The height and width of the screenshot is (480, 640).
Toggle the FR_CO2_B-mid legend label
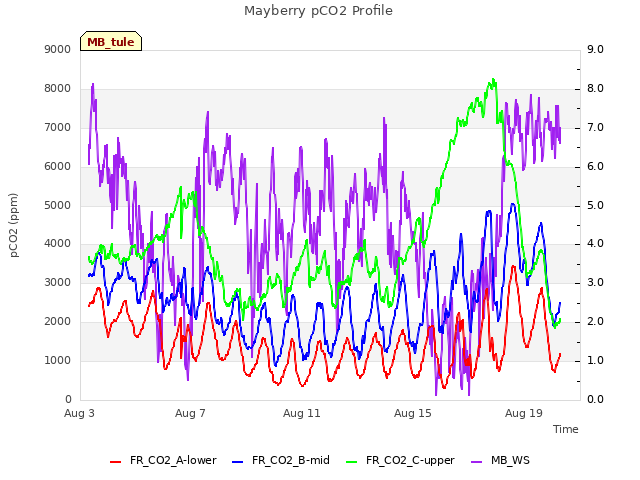pyautogui.click(x=291, y=460)
